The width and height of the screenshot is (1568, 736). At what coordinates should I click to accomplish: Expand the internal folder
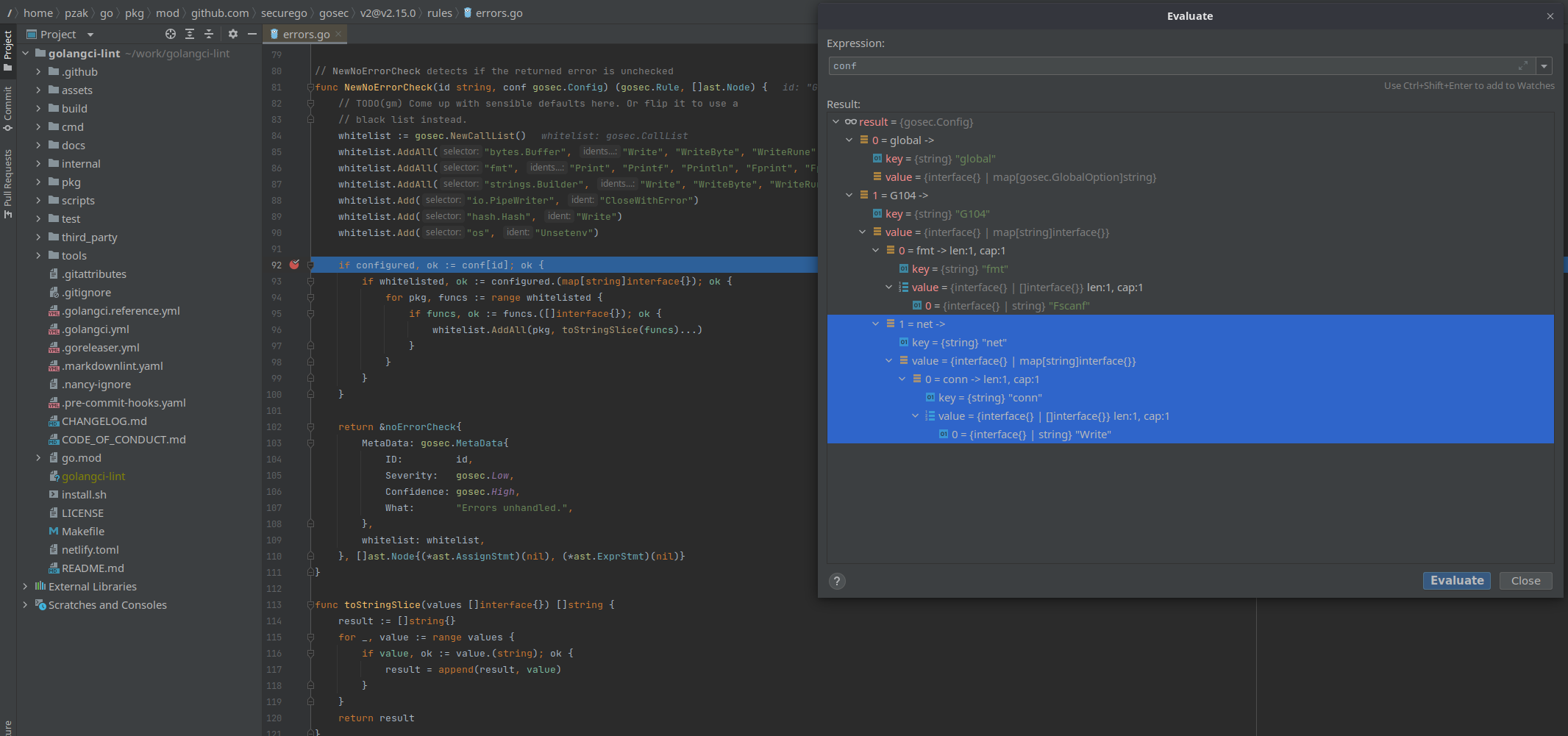pos(38,164)
